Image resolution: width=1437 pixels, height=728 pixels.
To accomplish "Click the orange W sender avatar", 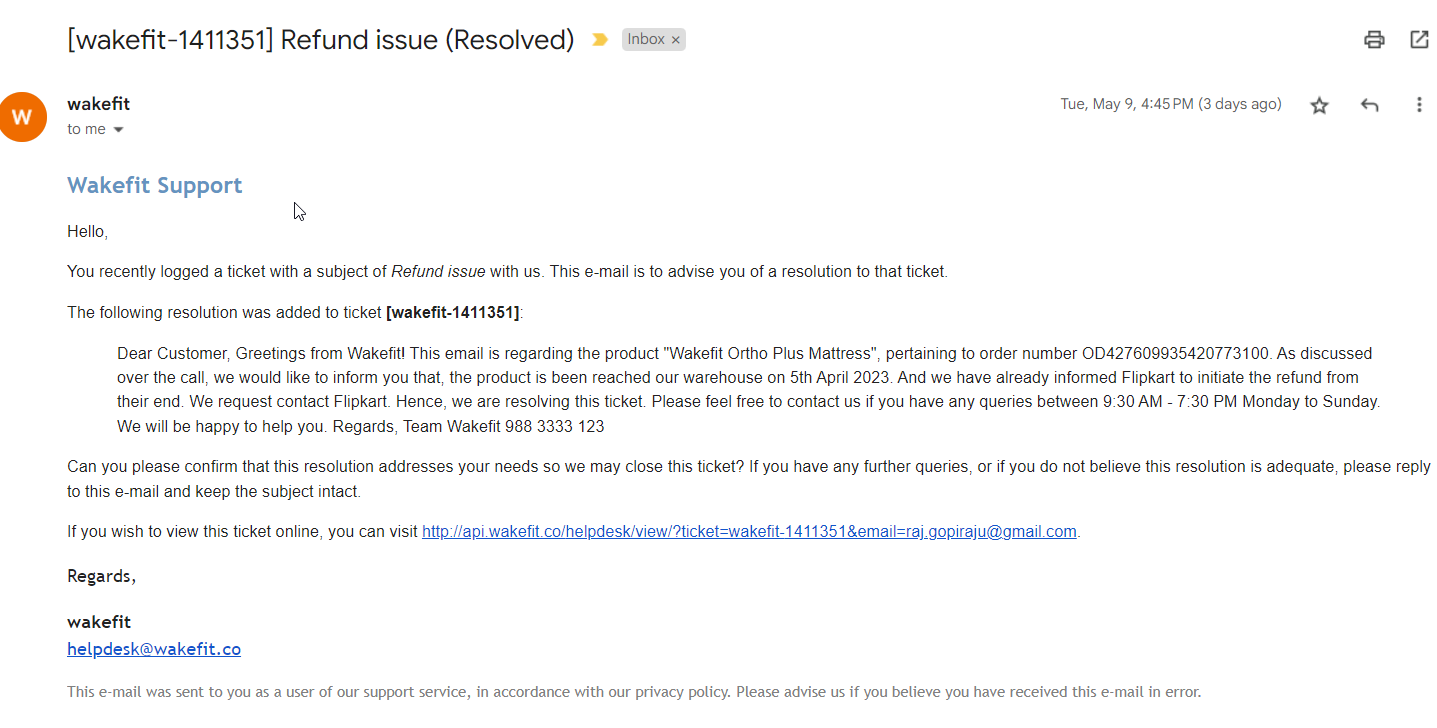I will [23, 117].
